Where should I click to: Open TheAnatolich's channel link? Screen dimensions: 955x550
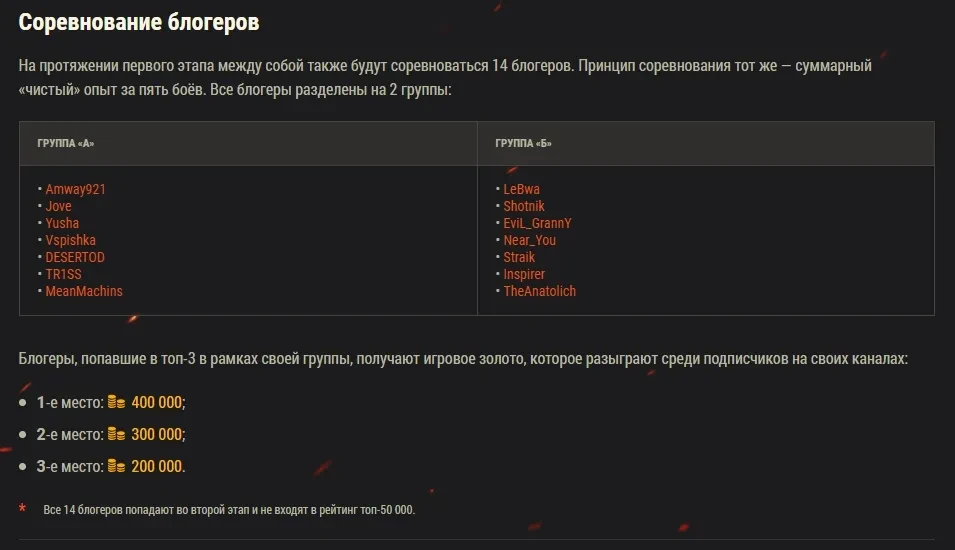pos(540,291)
